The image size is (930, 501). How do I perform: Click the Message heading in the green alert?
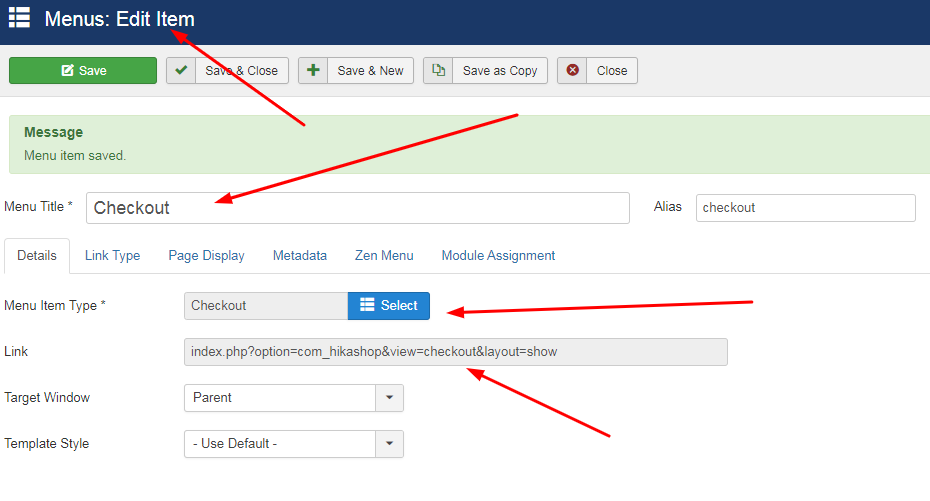pos(53,132)
